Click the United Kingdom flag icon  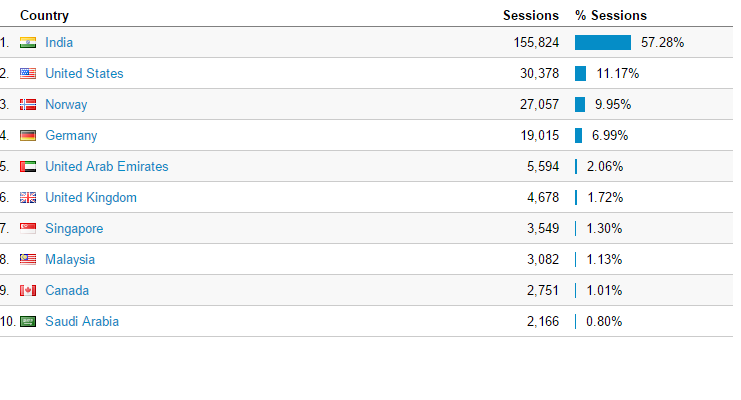point(28,198)
